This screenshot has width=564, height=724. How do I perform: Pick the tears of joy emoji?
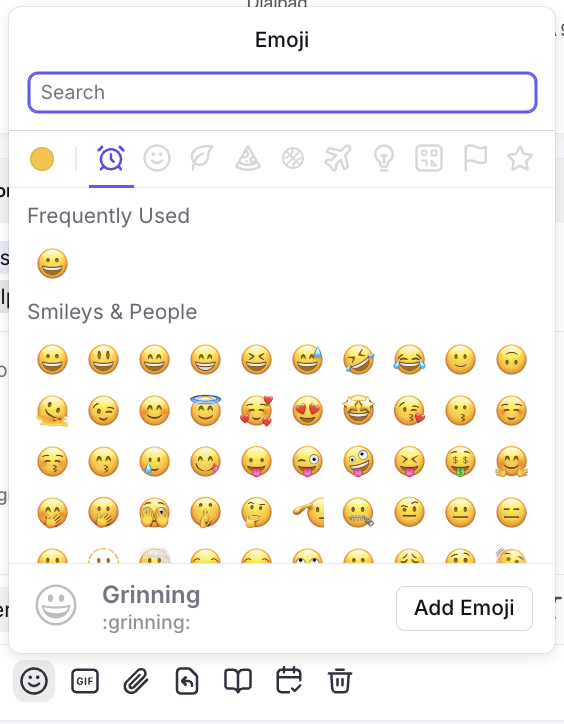[410, 359]
